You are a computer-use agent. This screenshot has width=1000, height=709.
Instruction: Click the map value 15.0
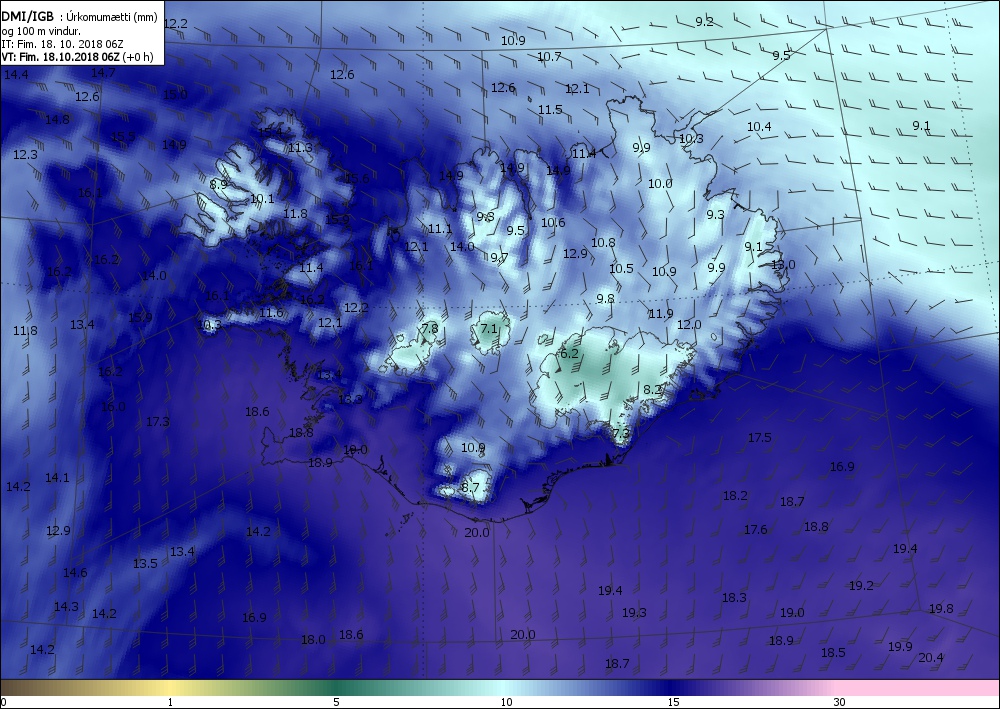click(x=175, y=94)
